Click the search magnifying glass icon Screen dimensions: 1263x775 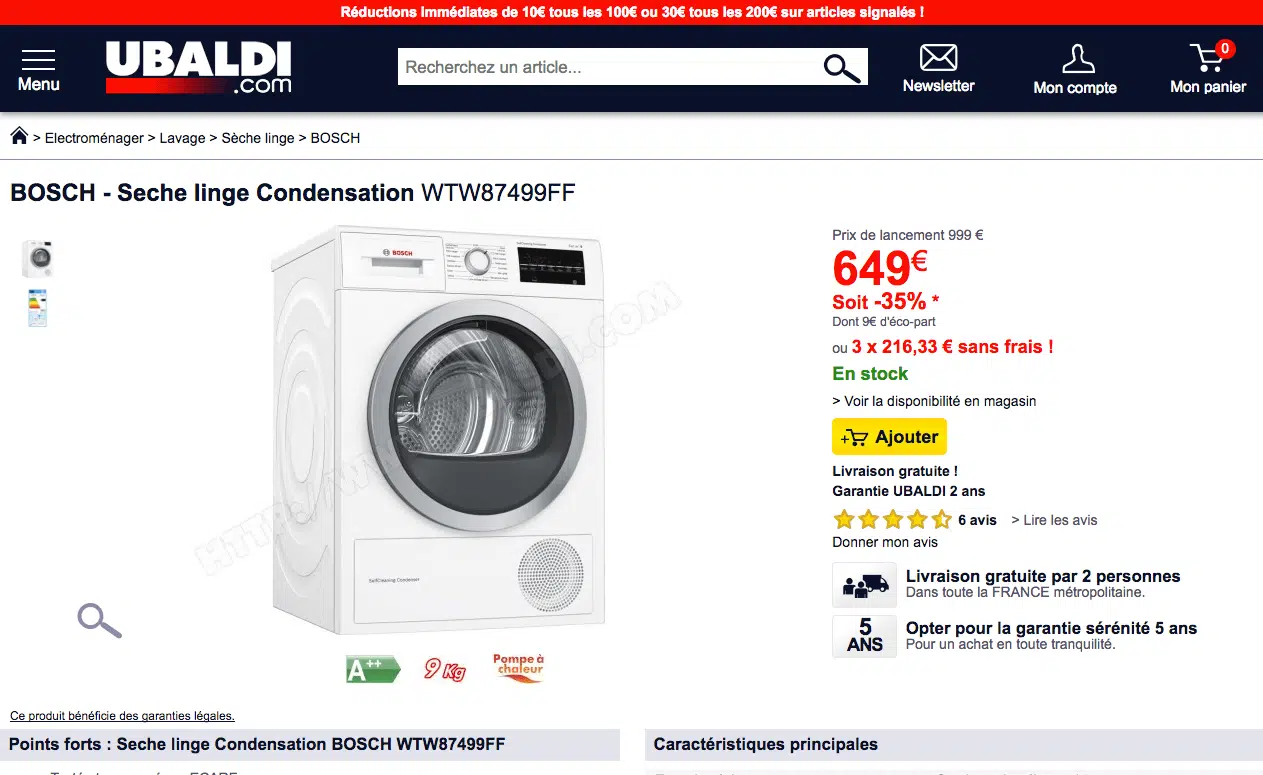coord(841,68)
